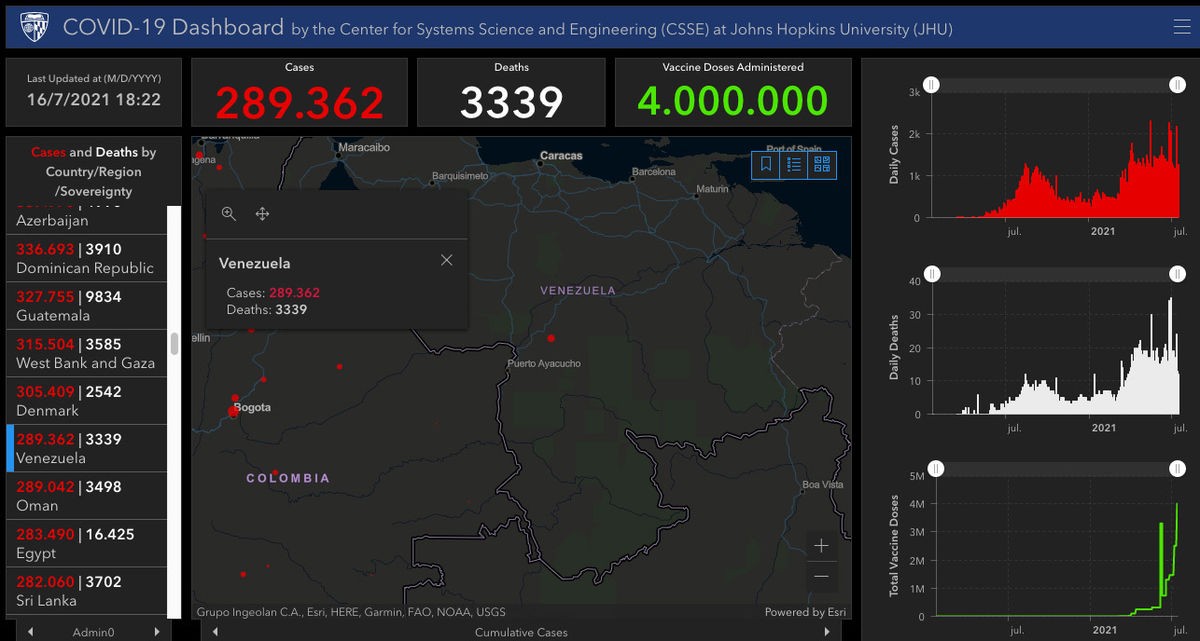The width and height of the screenshot is (1200, 641).
Task: Click the Maturin city label on map
Action: [x=713, y=189]
